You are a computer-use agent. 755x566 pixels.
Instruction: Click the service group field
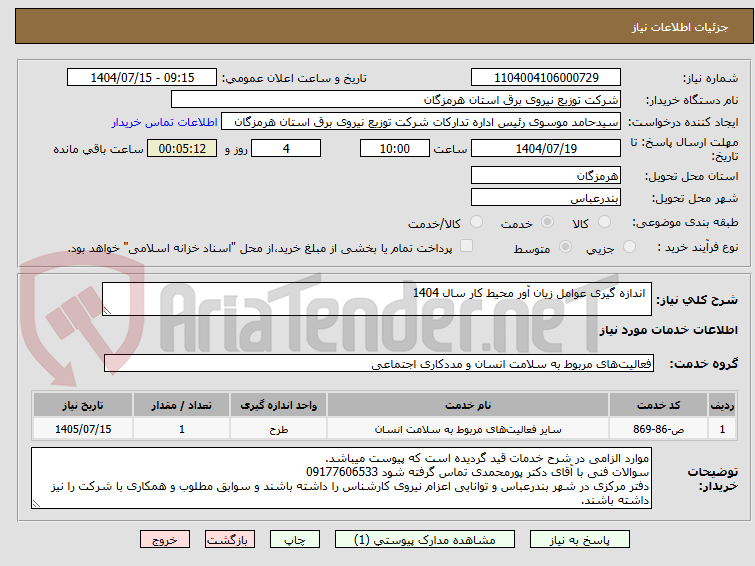(378, 364)
